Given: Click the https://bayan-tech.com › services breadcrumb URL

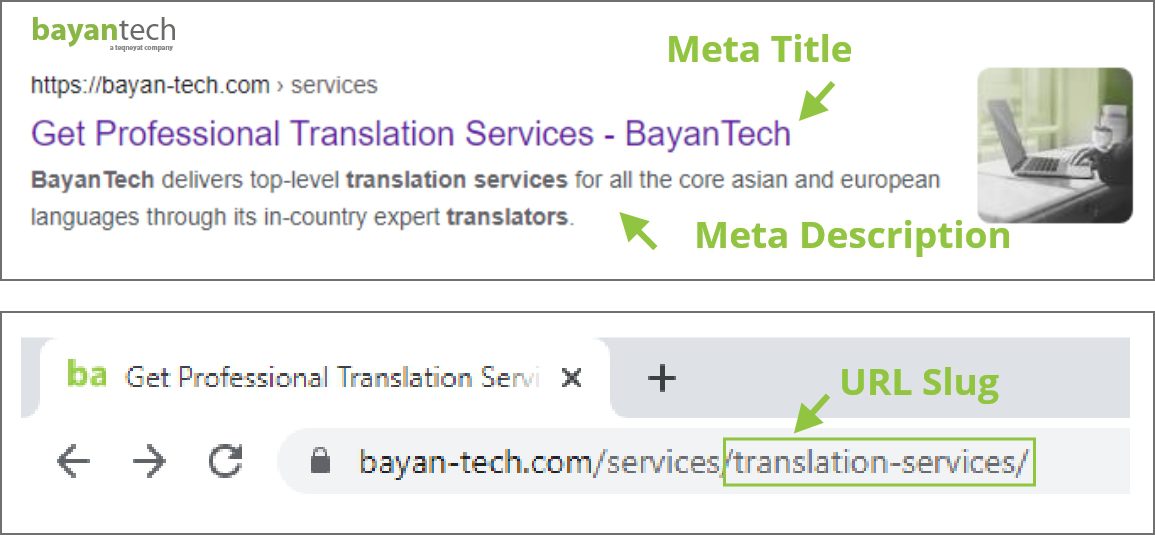Looking at the screenshot, I should tap(204, 85).
